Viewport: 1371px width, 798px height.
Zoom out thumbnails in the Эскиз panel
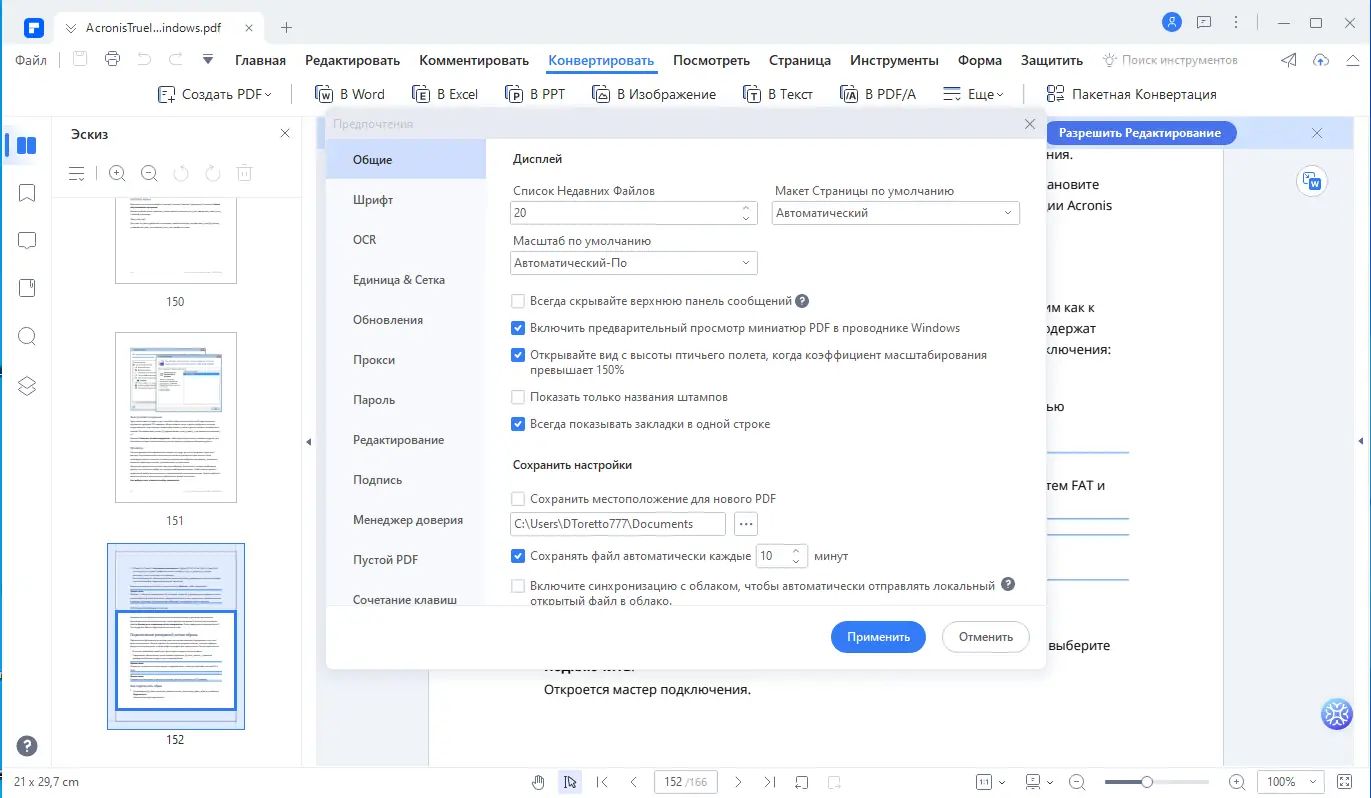pos(149,173)
